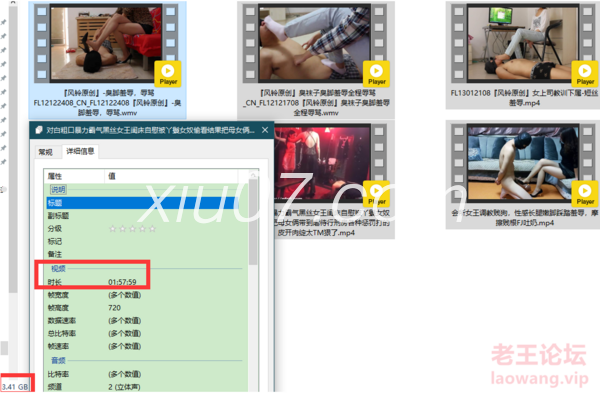Close the properties dialog
Image resolution: width=600 pixels, height=393 pixels.
pos(265,130)
